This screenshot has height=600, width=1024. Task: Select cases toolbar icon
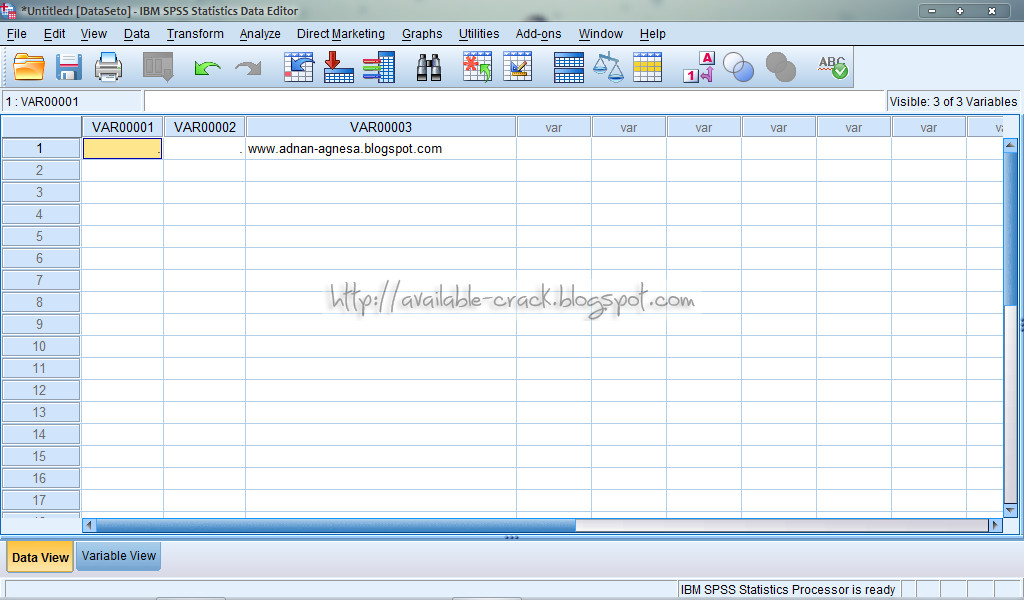(648, 67)
